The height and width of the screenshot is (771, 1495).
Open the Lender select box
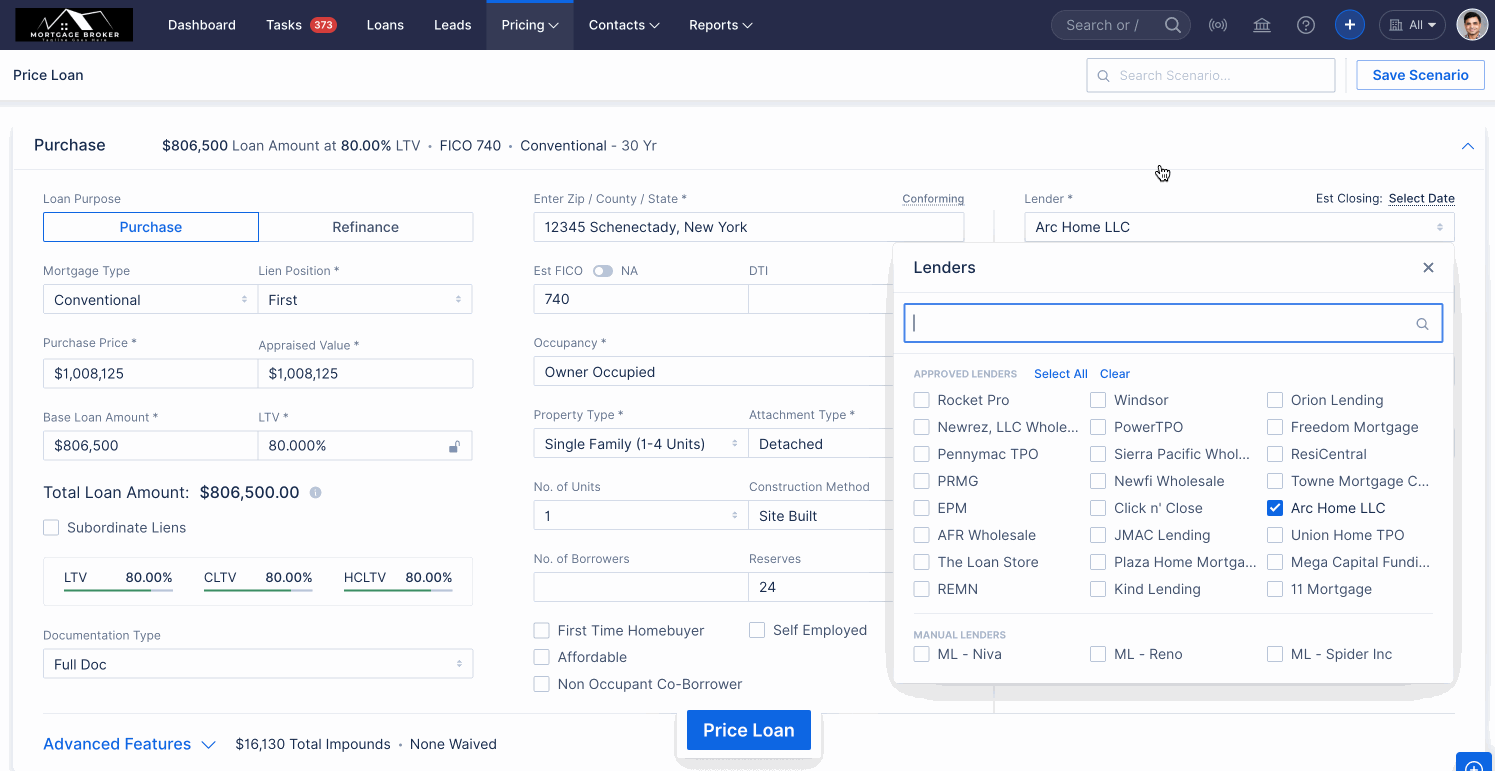pos(1239,227)
